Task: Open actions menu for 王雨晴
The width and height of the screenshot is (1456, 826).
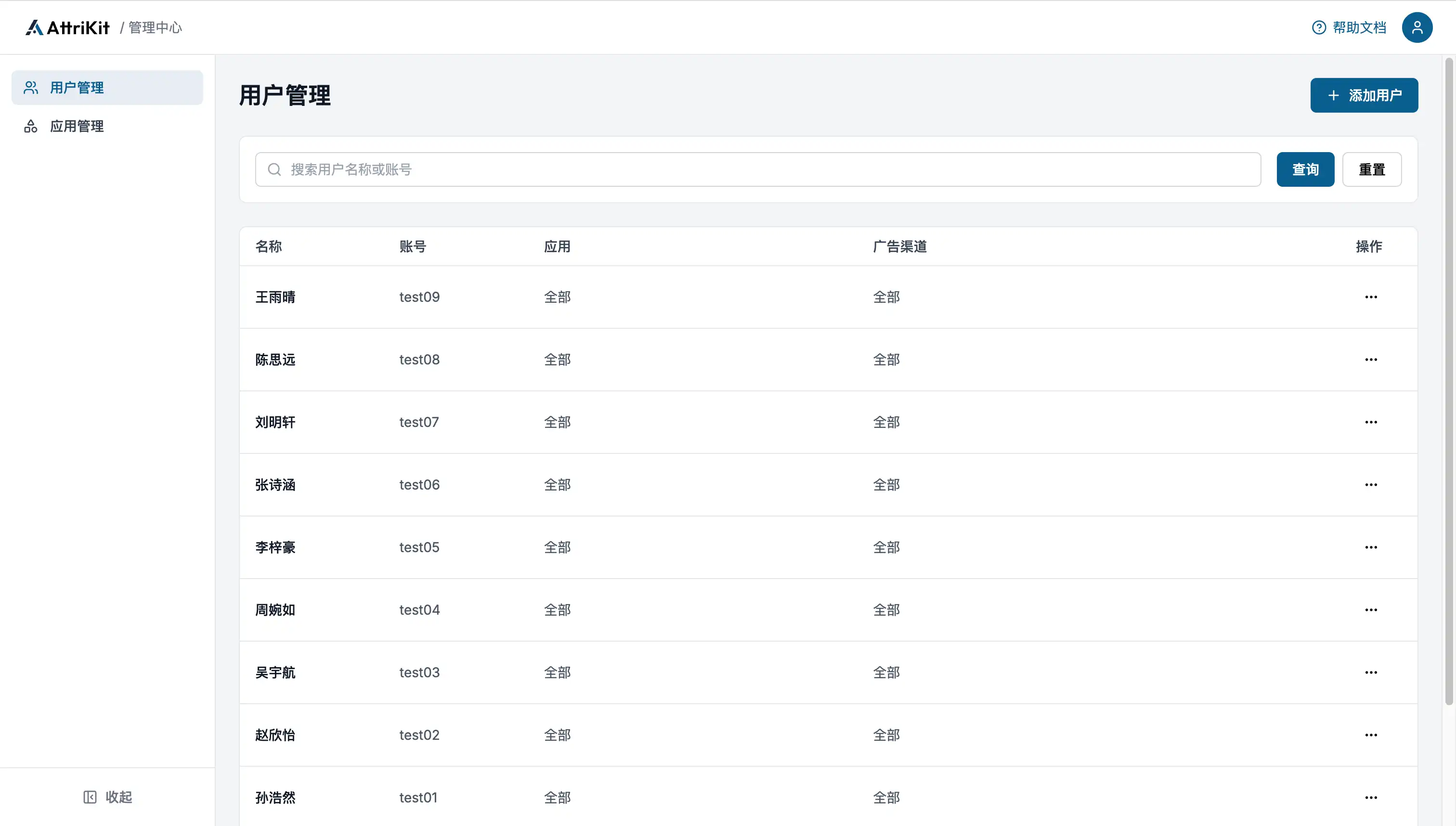Action: coord(1371,297)
